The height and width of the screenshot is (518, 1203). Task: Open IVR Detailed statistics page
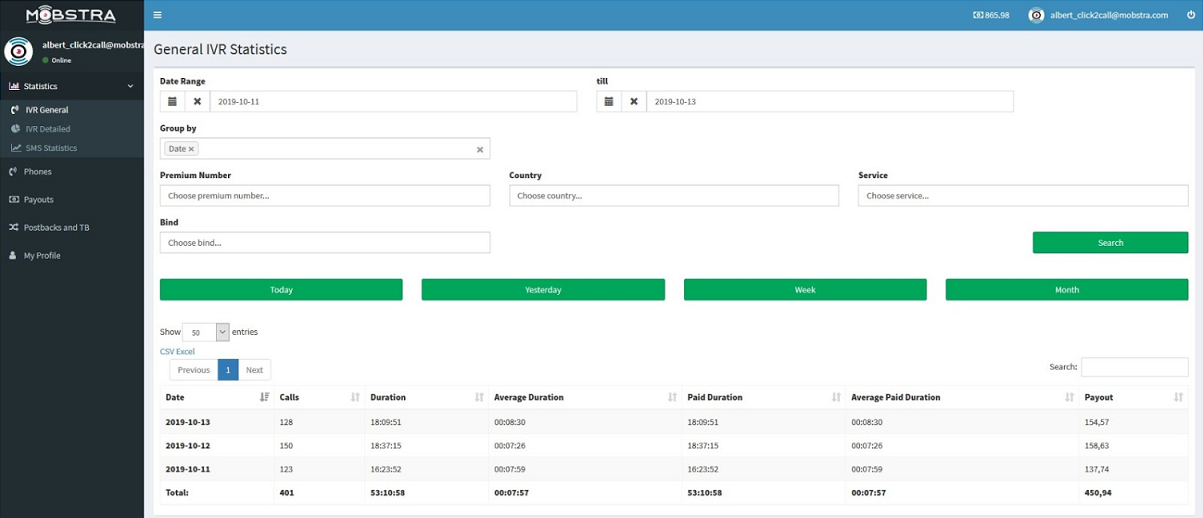point(47,128)
